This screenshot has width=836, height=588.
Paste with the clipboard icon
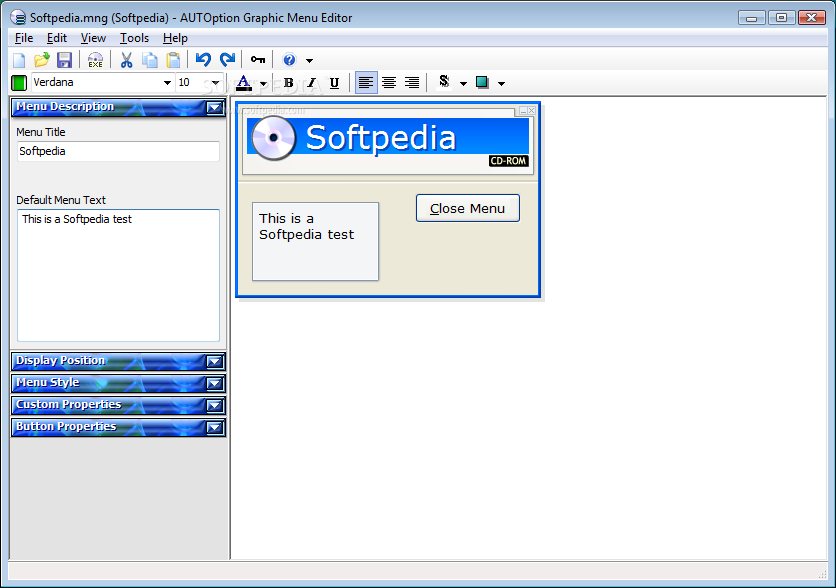point(173,60)
